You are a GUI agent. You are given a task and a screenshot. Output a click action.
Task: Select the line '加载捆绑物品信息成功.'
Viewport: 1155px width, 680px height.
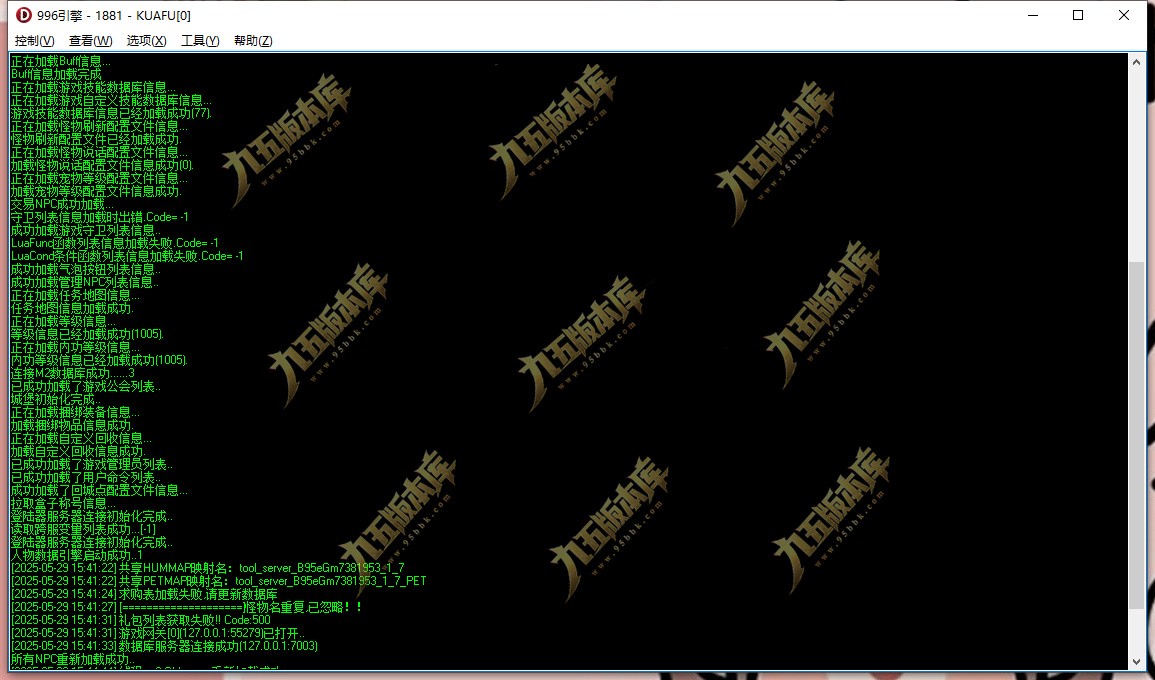coord(72,424)
